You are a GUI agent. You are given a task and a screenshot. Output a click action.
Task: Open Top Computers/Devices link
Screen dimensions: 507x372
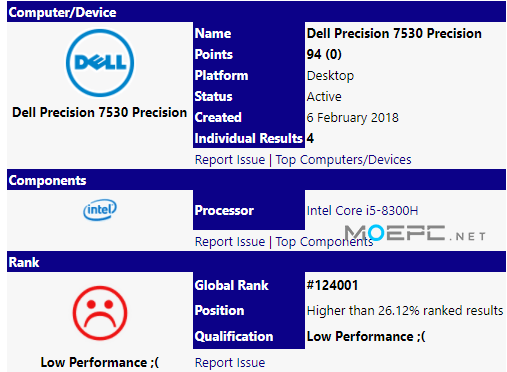tap(343, 160)
